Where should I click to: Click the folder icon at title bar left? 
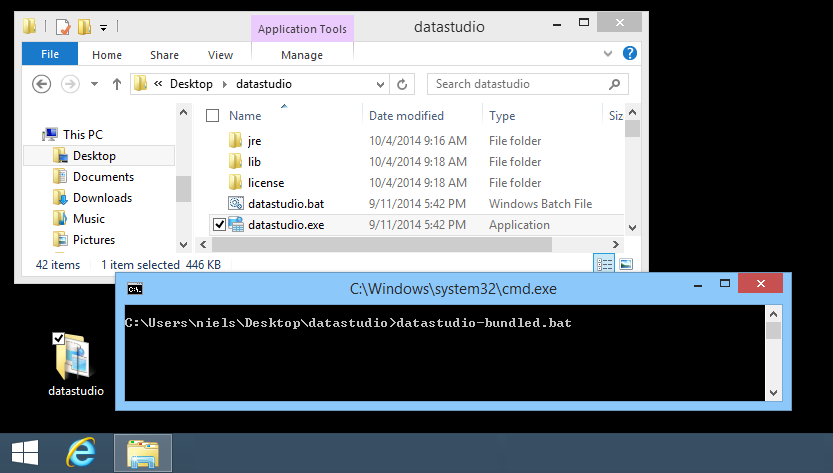[30, 26]
